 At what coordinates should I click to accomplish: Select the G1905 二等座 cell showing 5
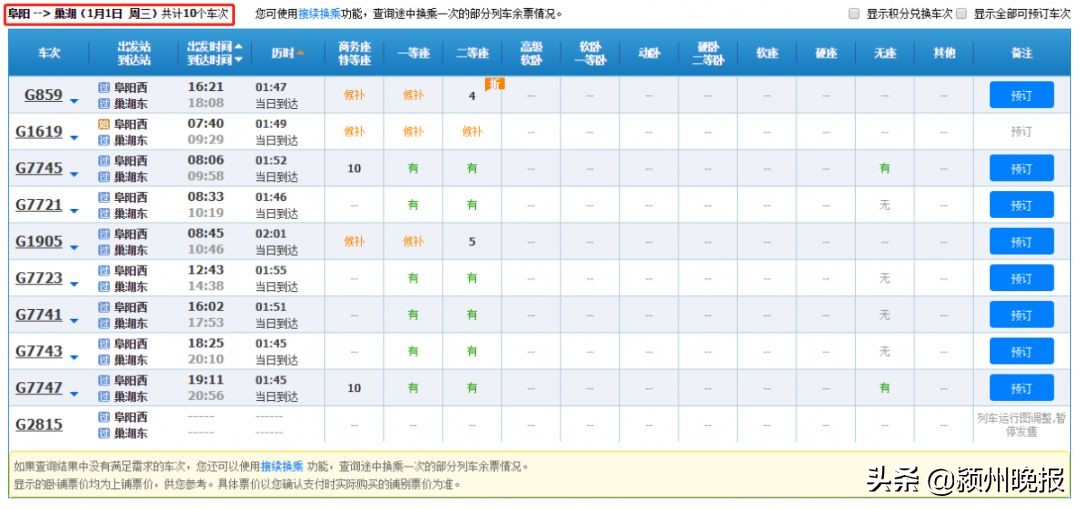pos(472,242)
